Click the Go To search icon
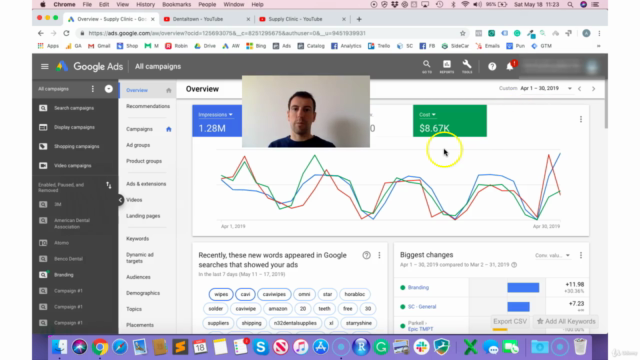The width and height of the screenshot is (640, 360). tap(427, 67)
